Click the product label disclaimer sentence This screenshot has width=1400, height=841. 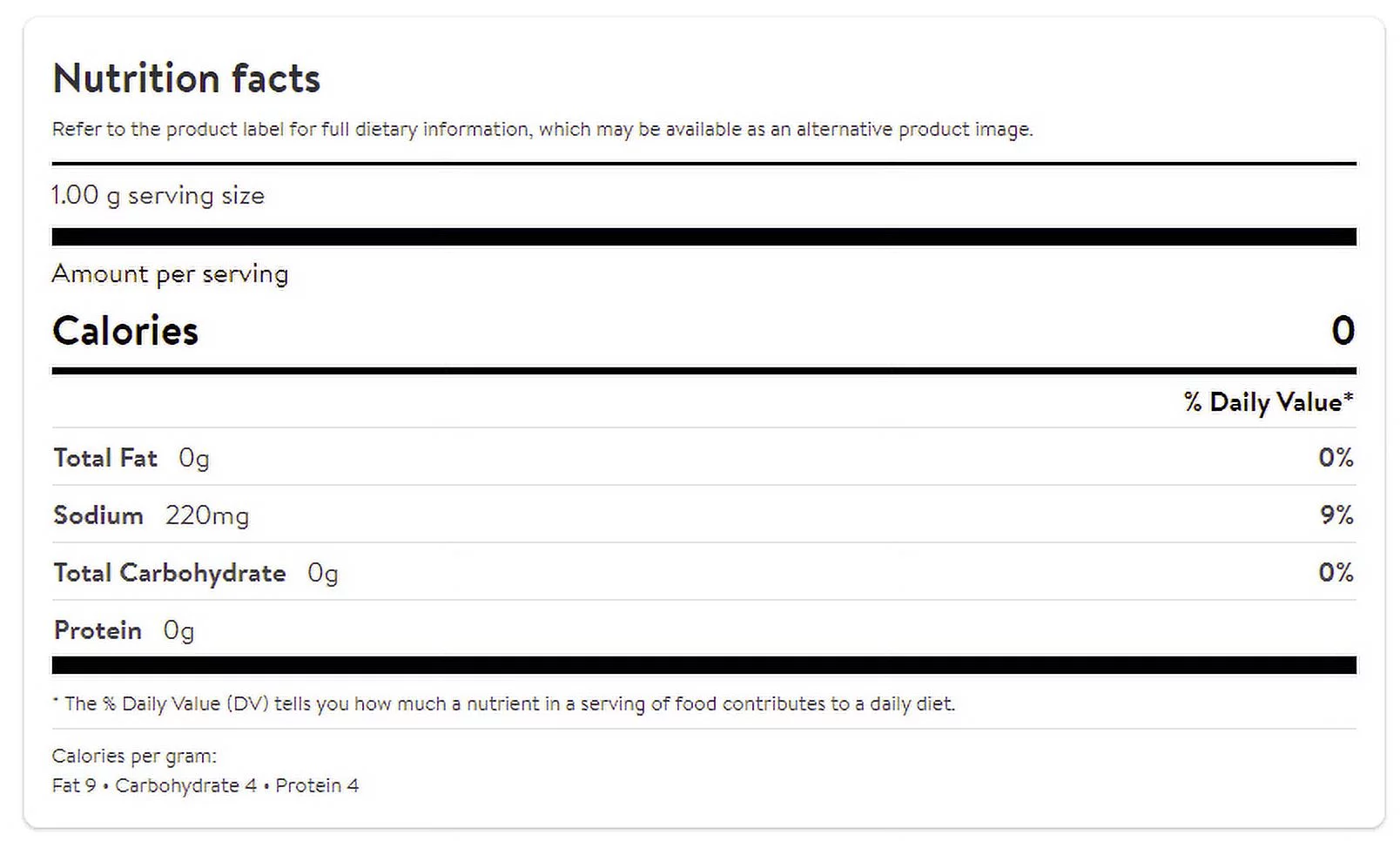coord(542,130)
